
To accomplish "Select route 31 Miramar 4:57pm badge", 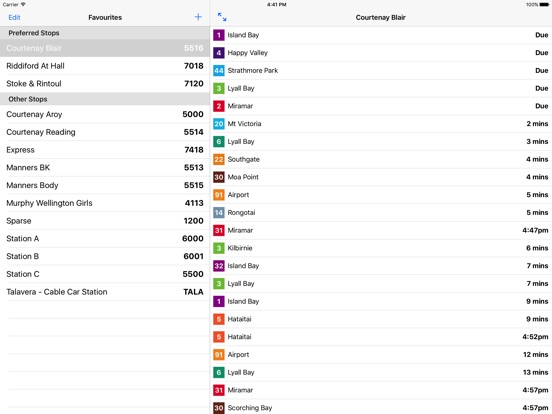I will 219,390.
